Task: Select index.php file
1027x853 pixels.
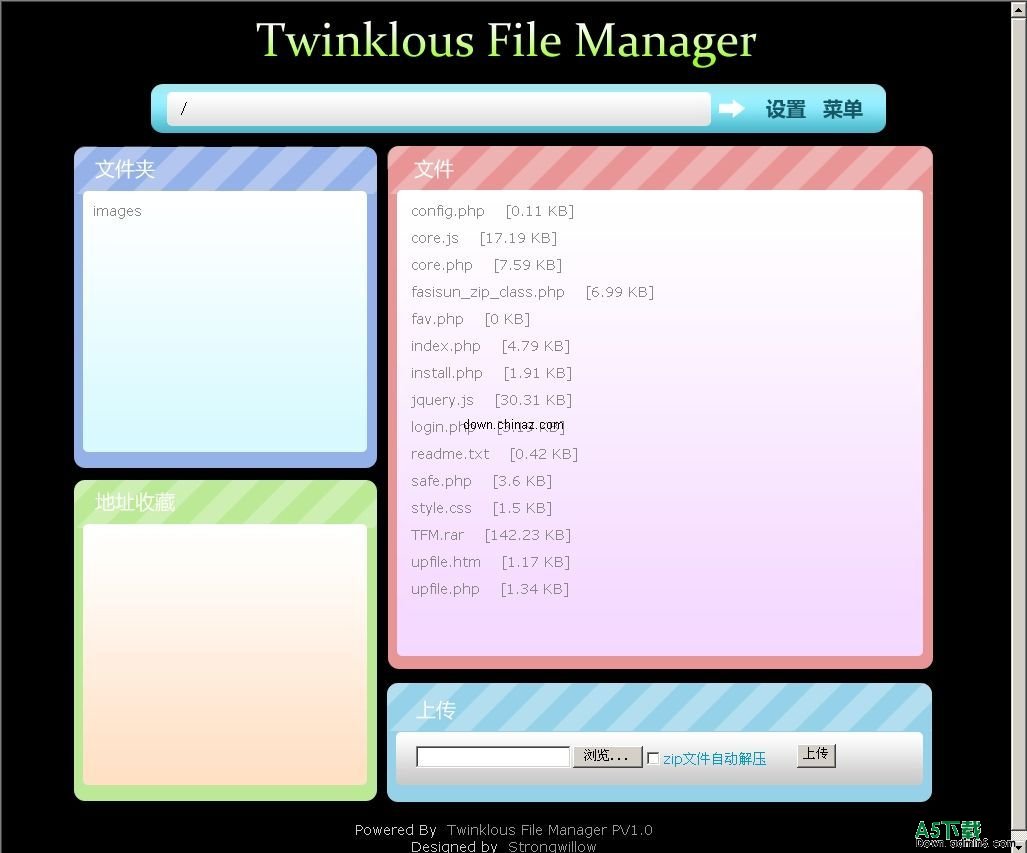Action: pyautogui.click(x=445, y=346)
